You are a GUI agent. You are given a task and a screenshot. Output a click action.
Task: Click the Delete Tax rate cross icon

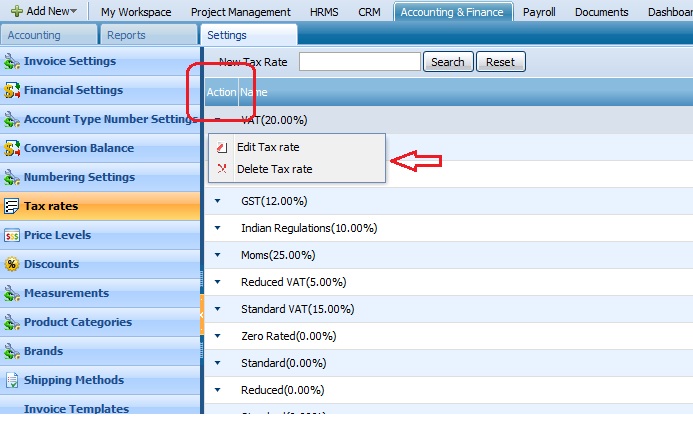[x=222, y=169]
